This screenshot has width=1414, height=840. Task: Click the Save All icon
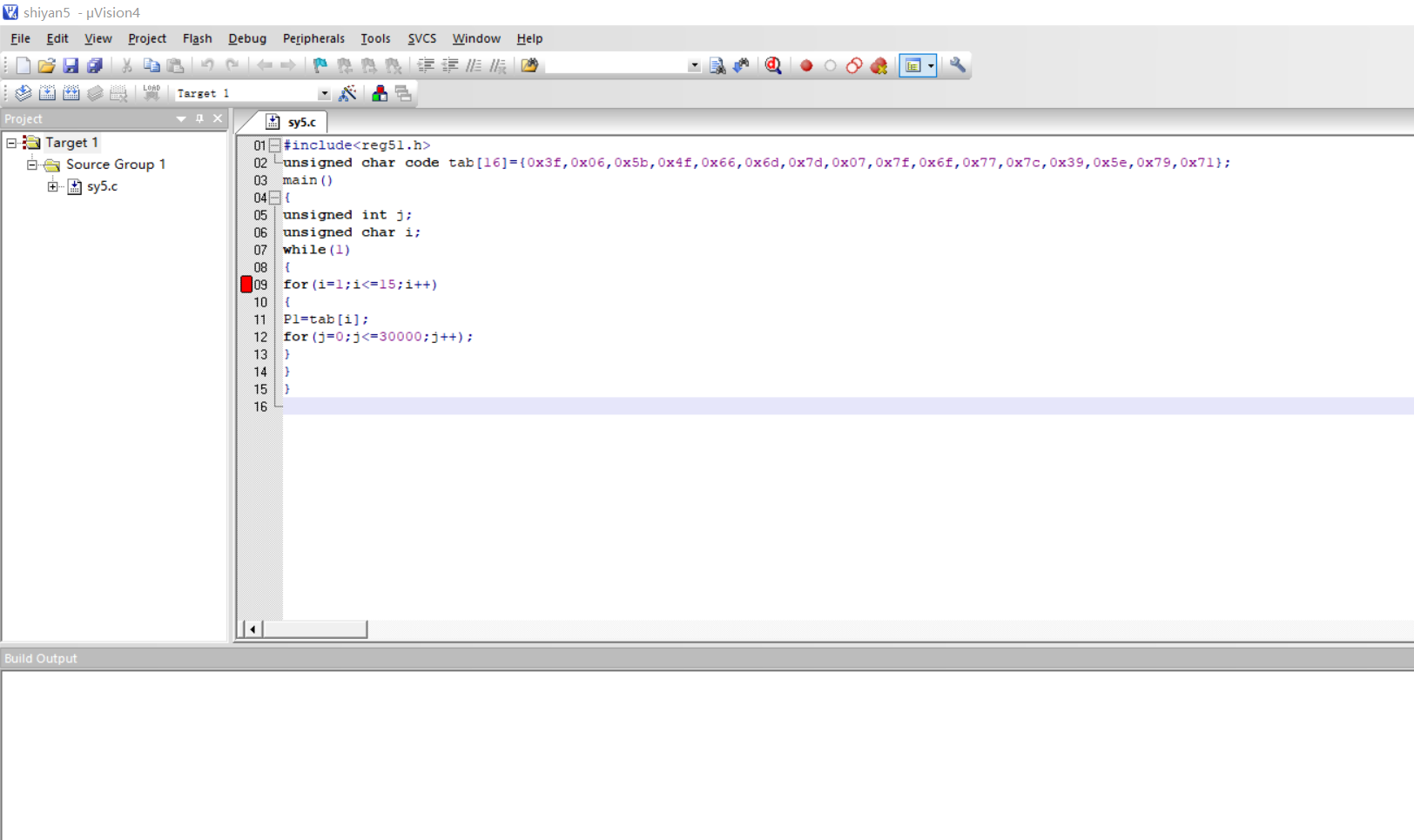click(x=95, y=65)
